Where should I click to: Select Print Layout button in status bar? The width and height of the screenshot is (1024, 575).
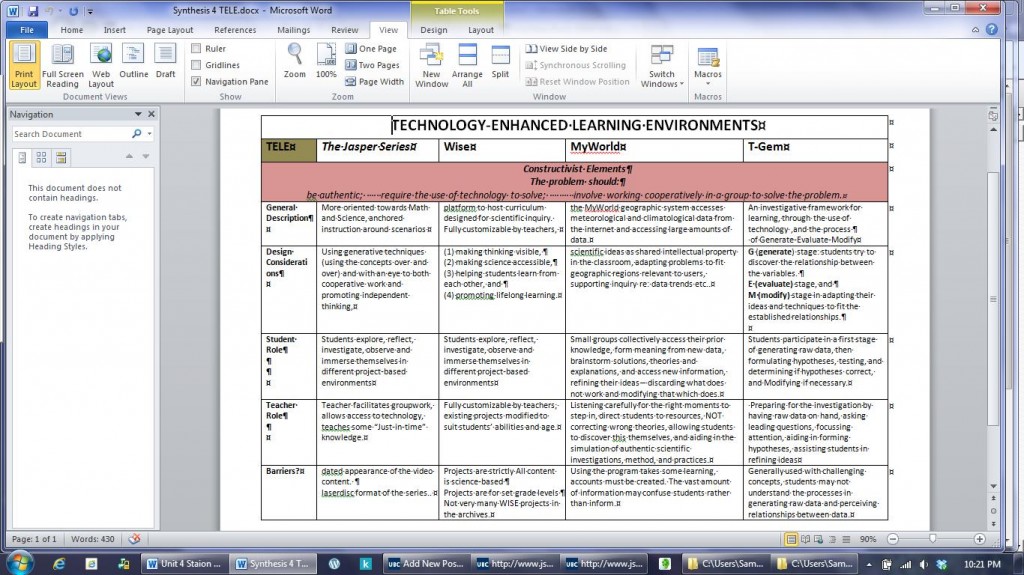point(791,539)
